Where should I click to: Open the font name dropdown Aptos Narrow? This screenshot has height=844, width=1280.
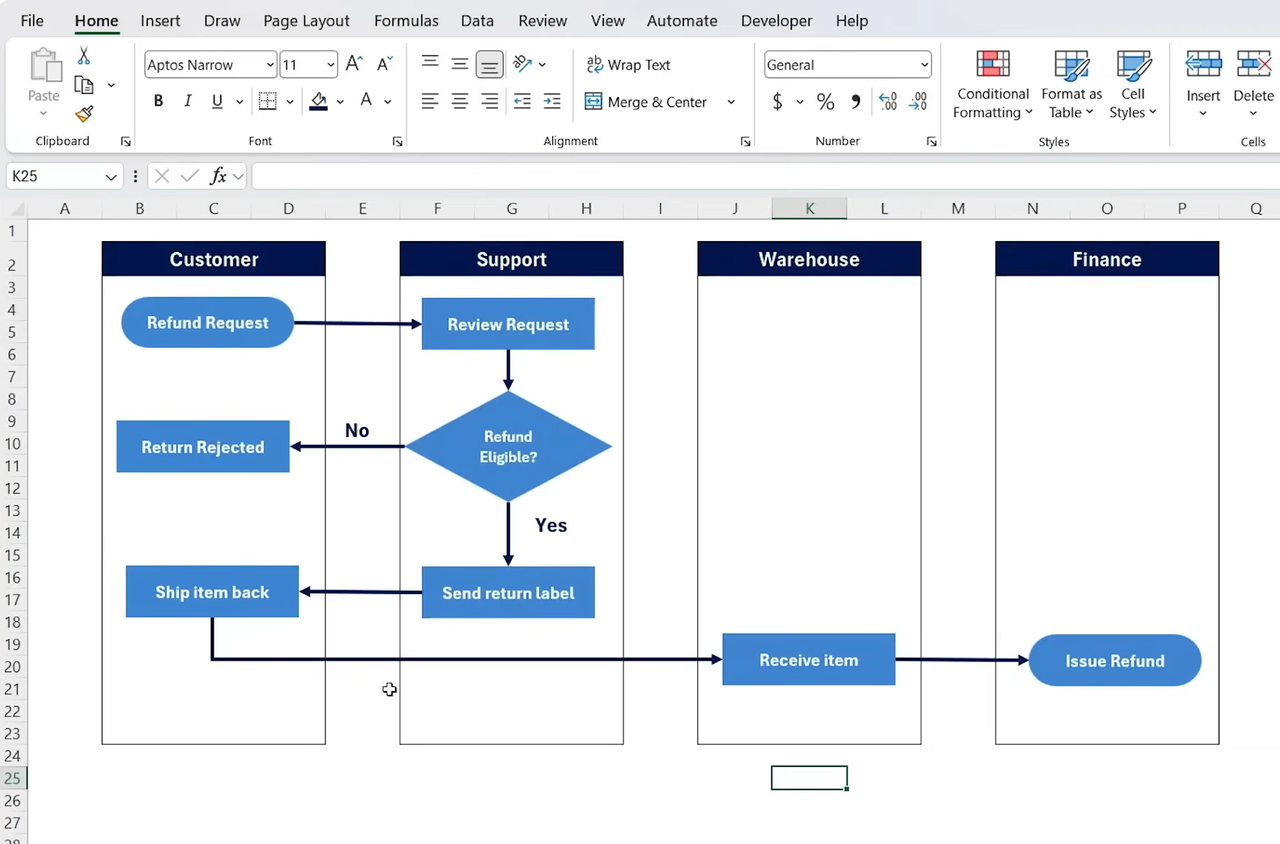click(270, 65)
